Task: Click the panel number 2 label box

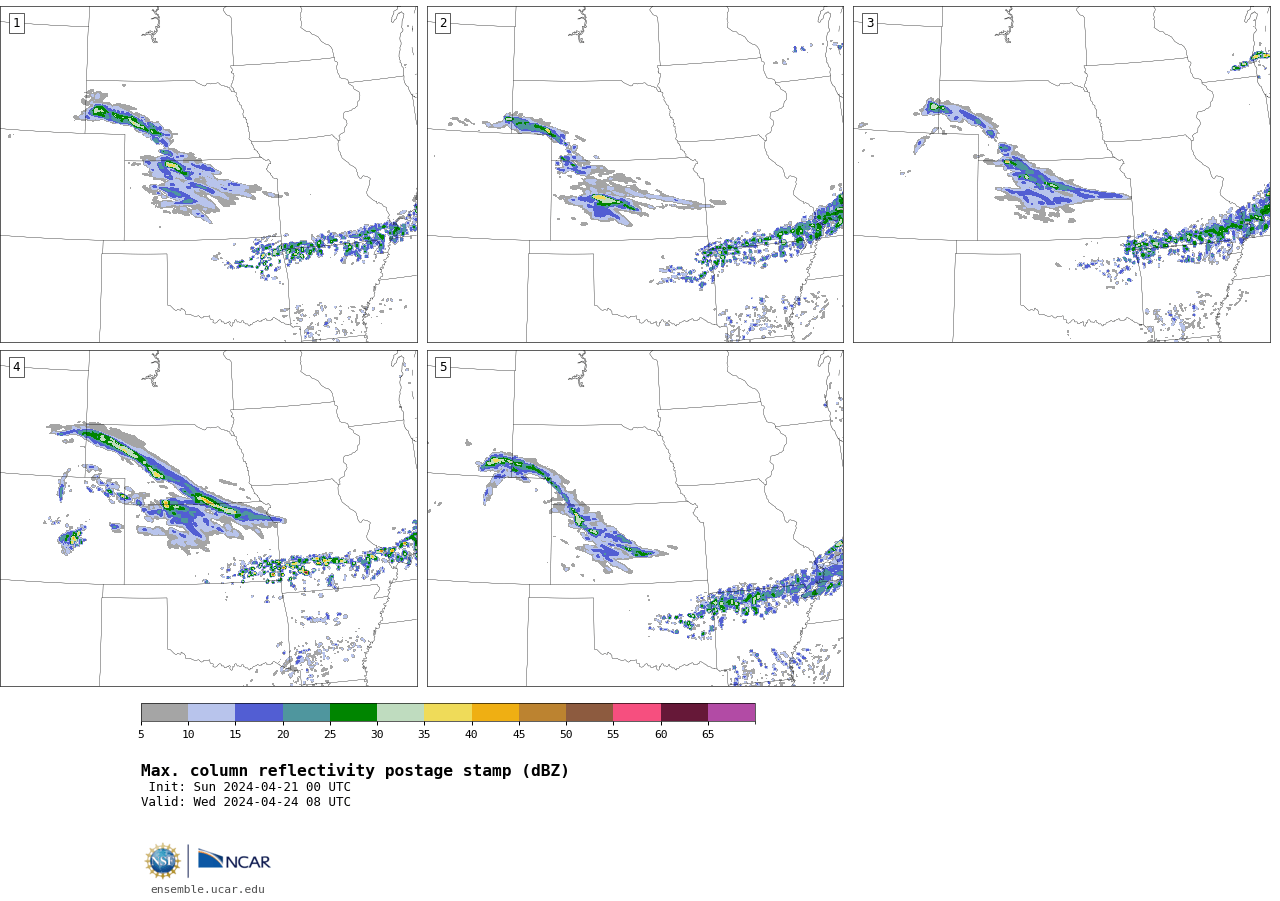Action: point(443,23)
